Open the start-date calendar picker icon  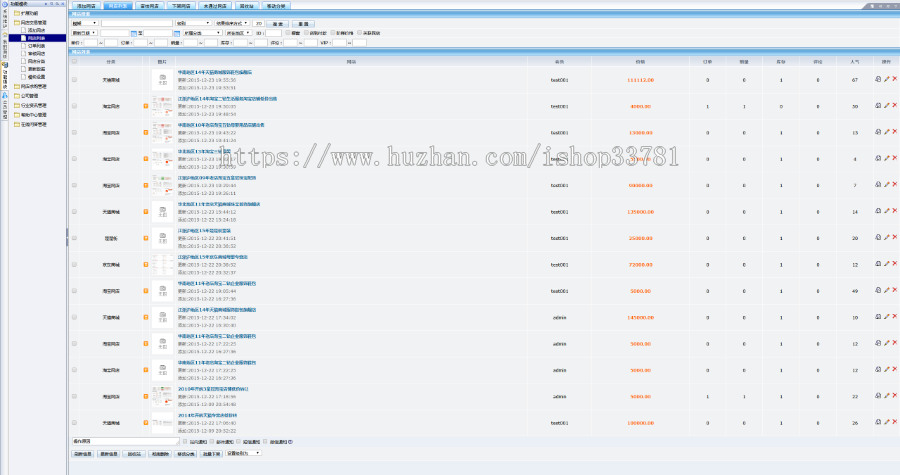coord(134,33)
